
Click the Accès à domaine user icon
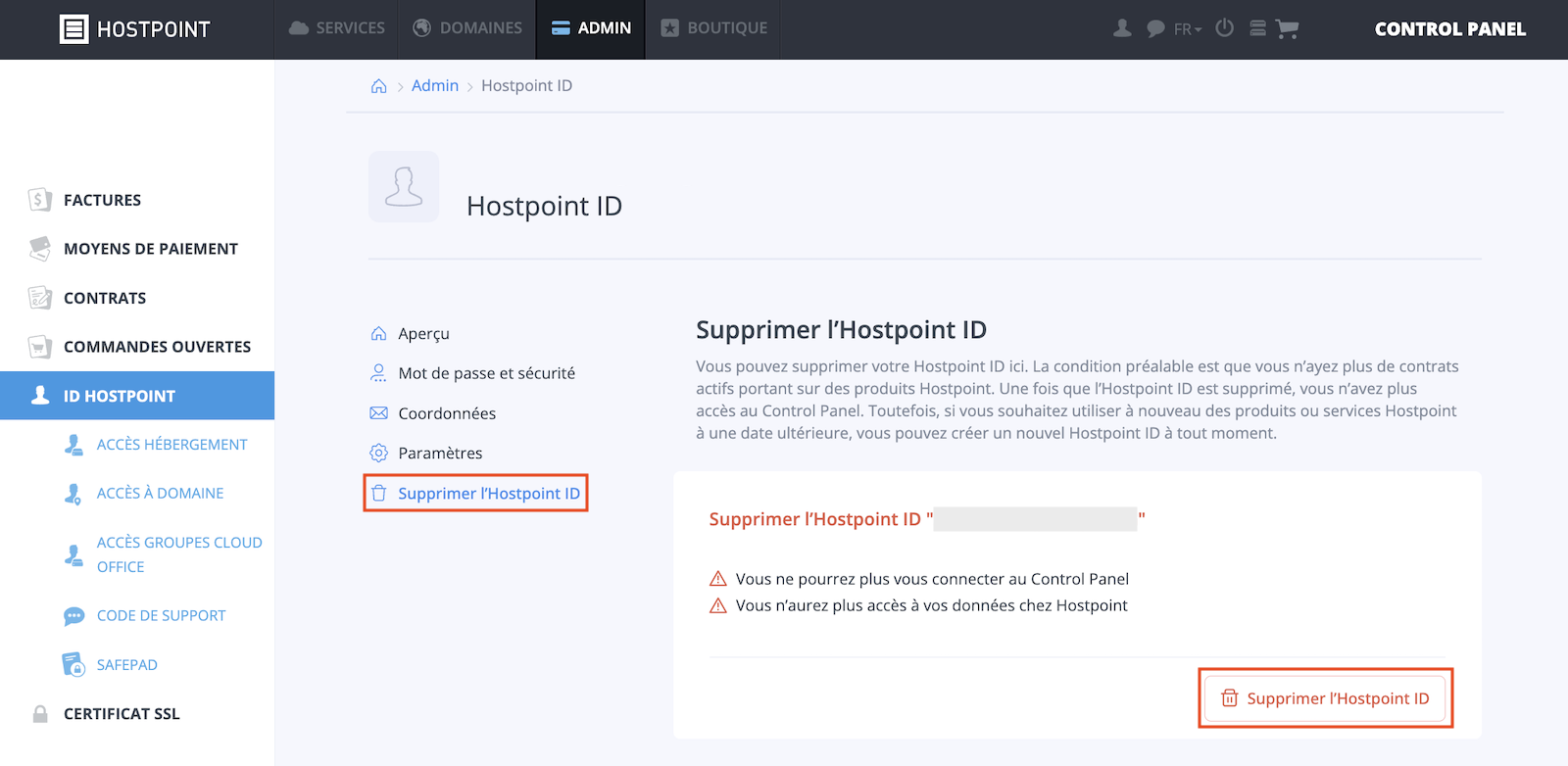(73, 494)
